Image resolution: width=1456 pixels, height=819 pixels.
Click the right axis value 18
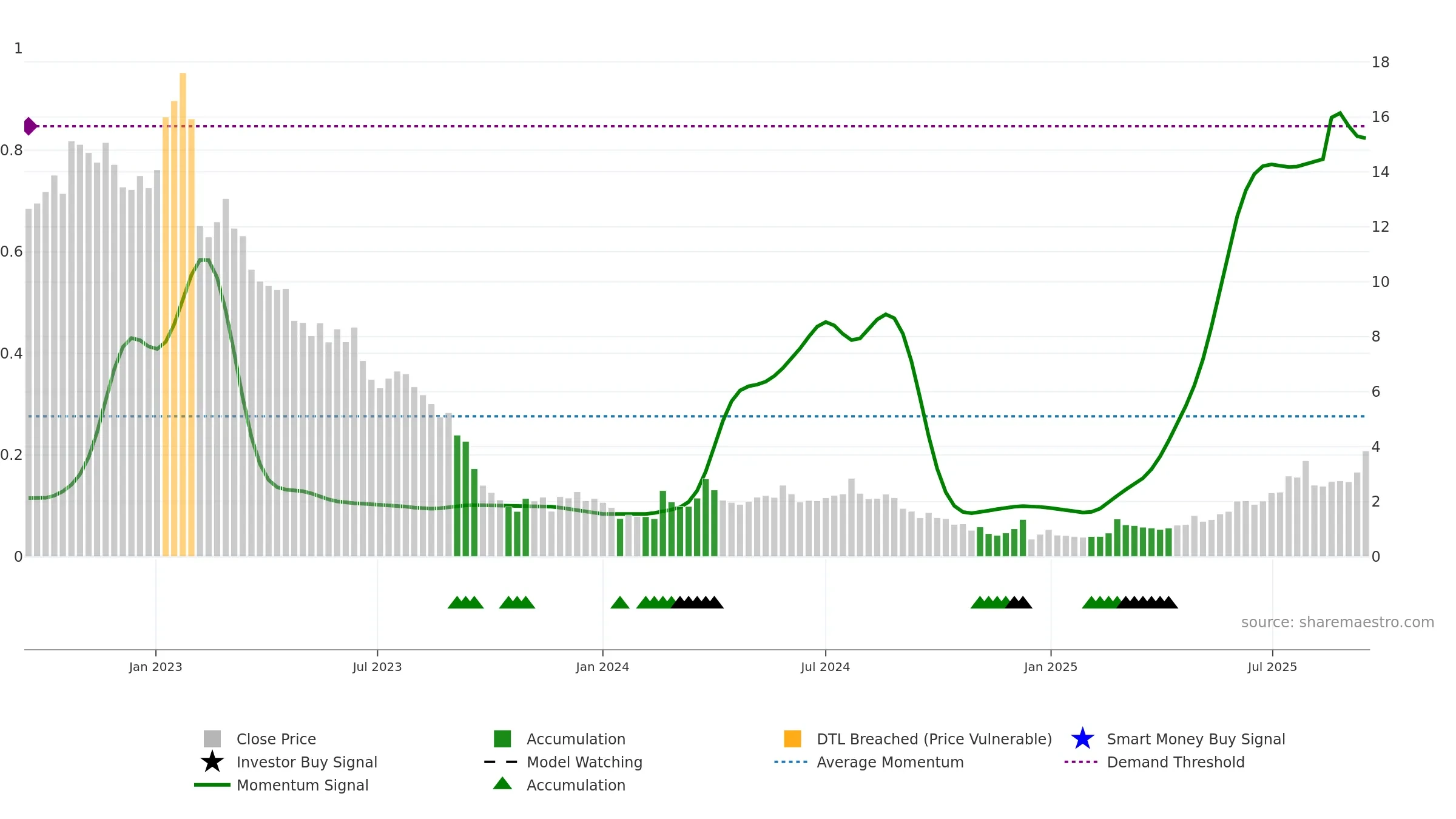pos(1380,62)
